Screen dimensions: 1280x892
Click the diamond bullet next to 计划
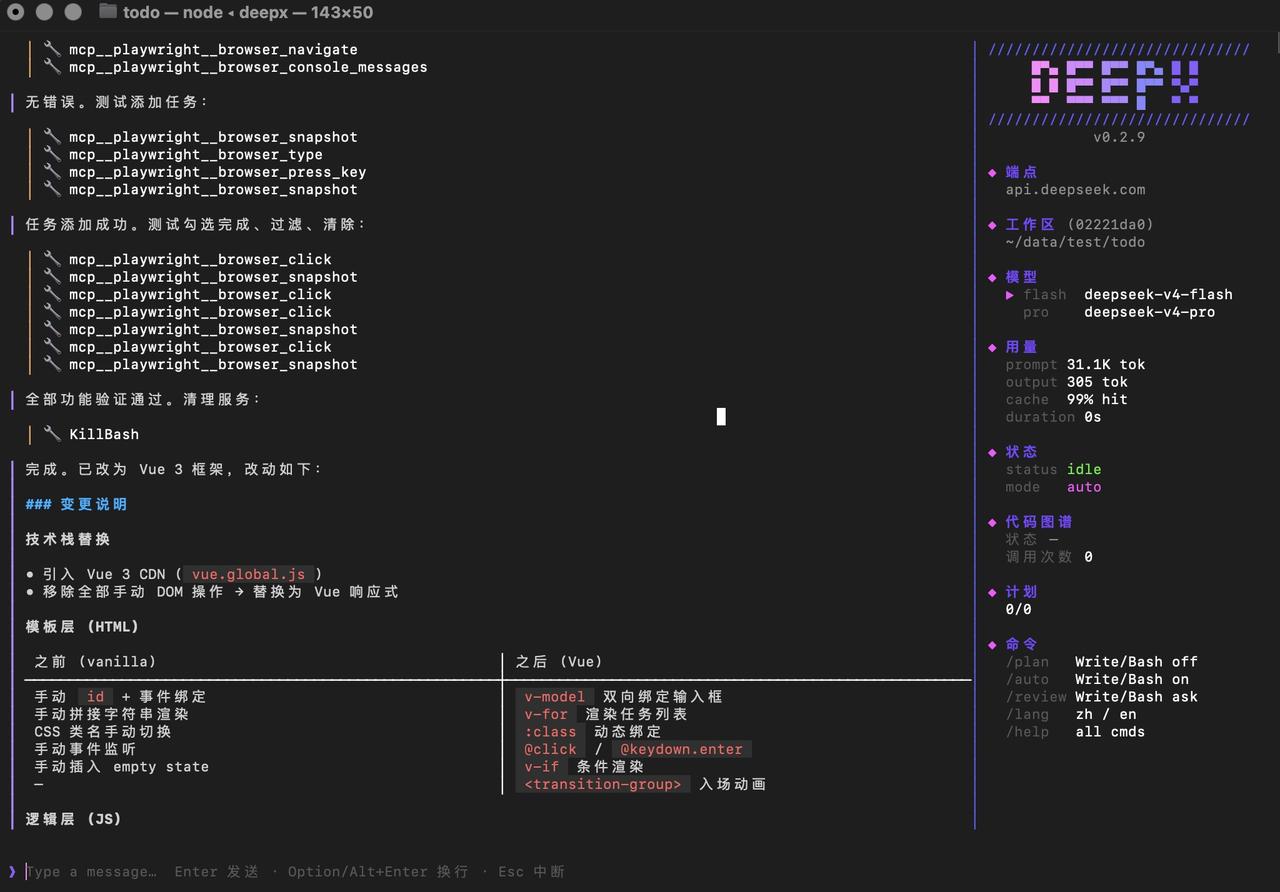tap(992, 592)
